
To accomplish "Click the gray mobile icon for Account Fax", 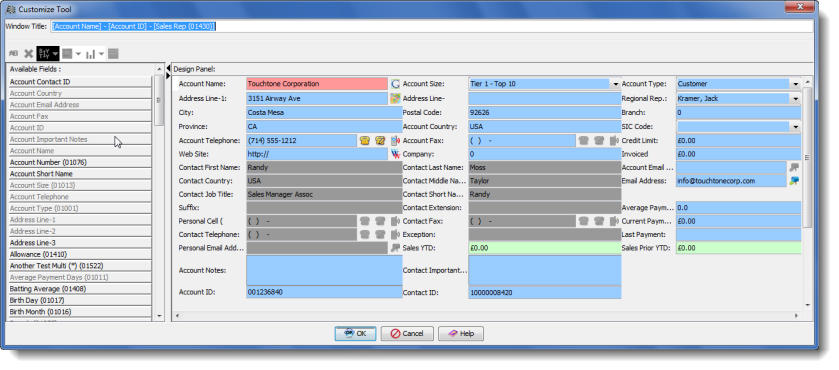I will [614, 141].
